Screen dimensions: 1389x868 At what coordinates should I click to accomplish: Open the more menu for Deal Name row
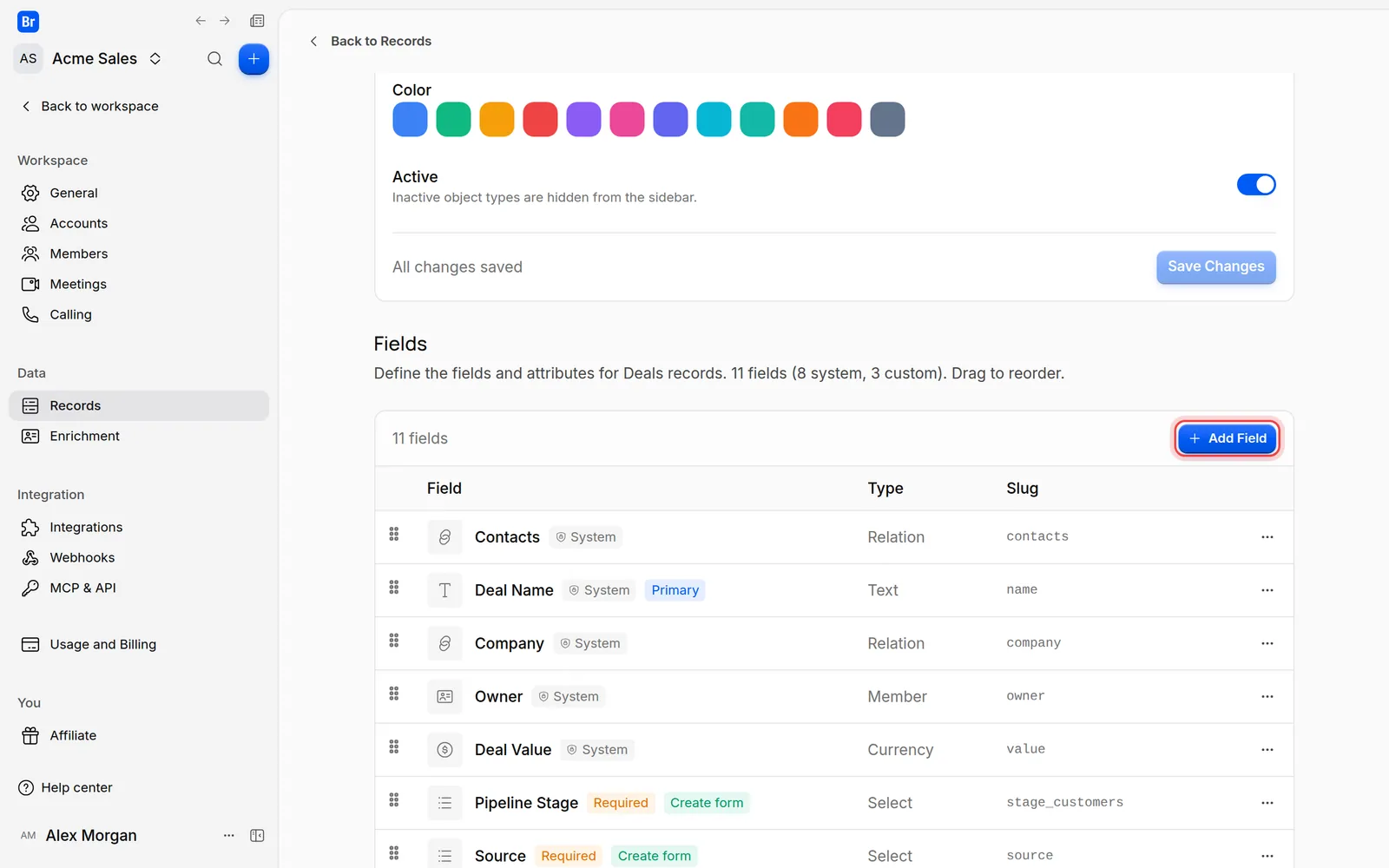coord(1267,590)
